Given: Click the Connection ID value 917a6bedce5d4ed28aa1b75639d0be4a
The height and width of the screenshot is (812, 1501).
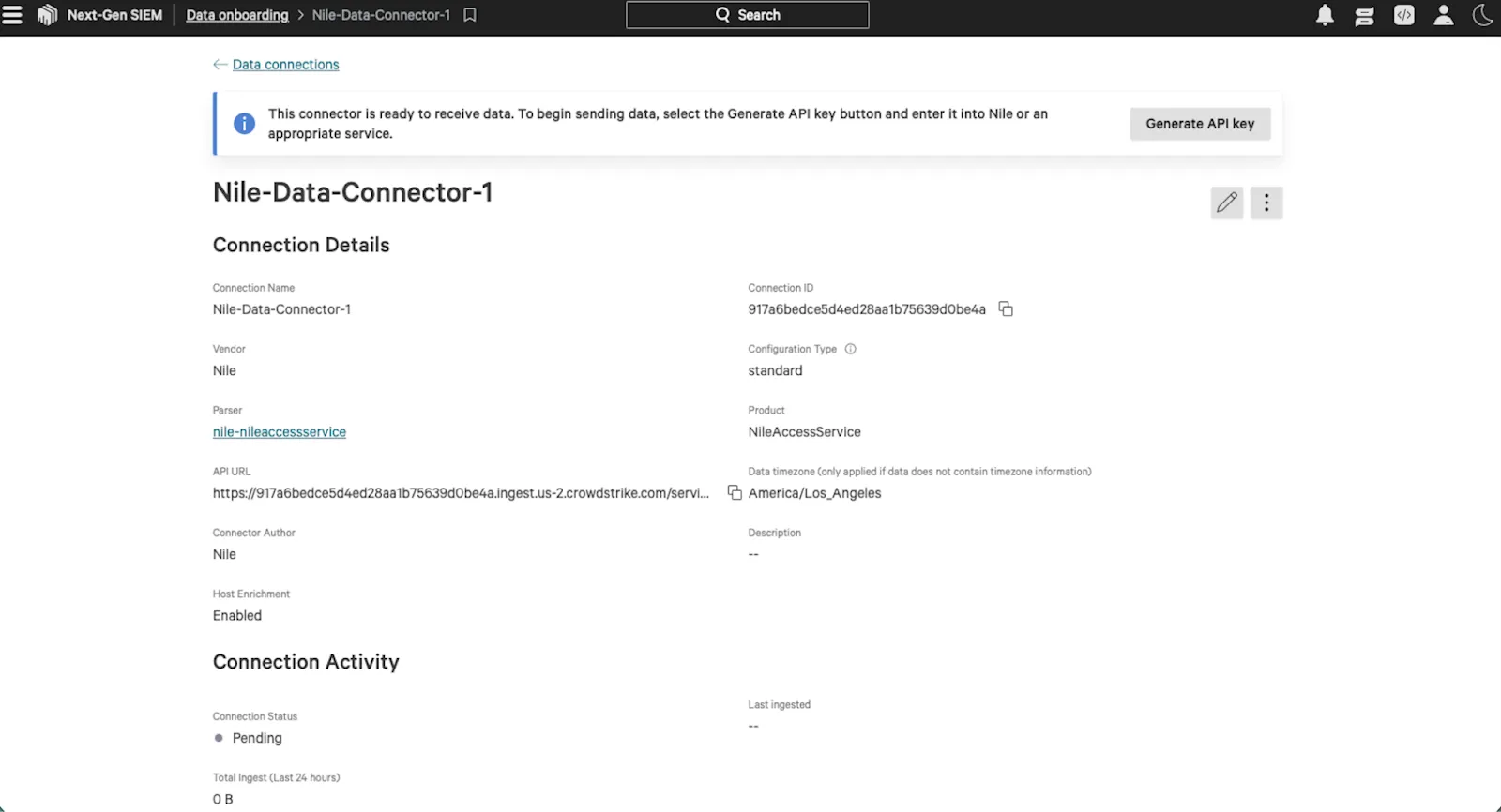Looking at the screenshot, I should tap(867, 309).
